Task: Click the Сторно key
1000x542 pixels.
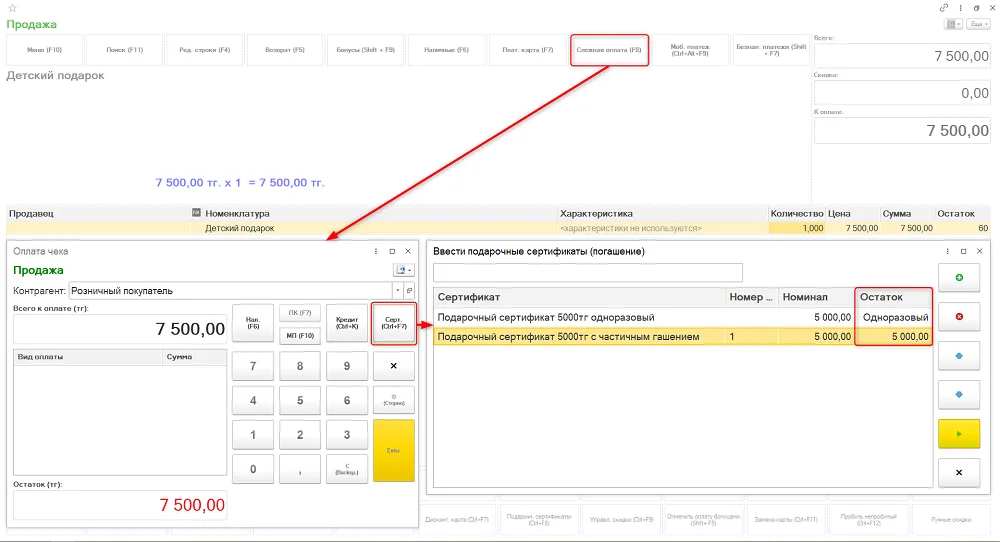Action: point(393,400)
